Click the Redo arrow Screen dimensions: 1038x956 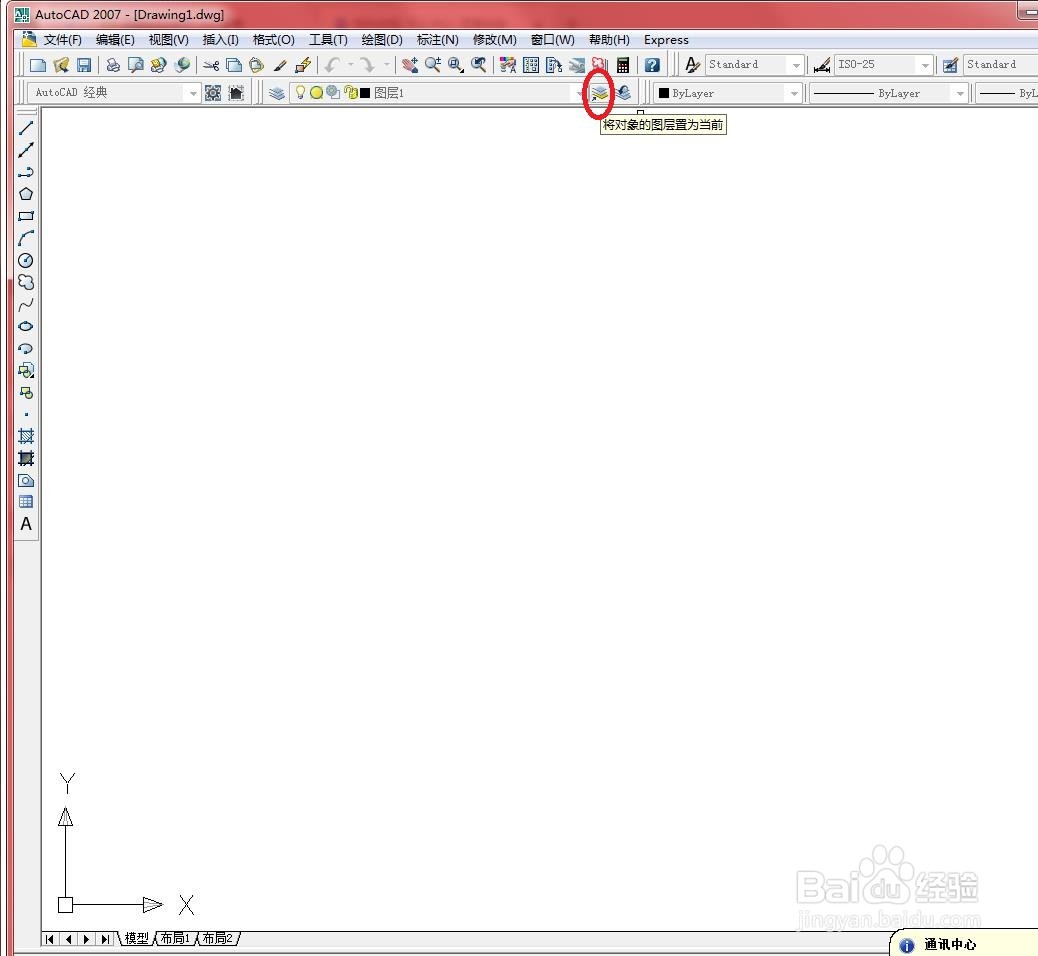(367, 65)
